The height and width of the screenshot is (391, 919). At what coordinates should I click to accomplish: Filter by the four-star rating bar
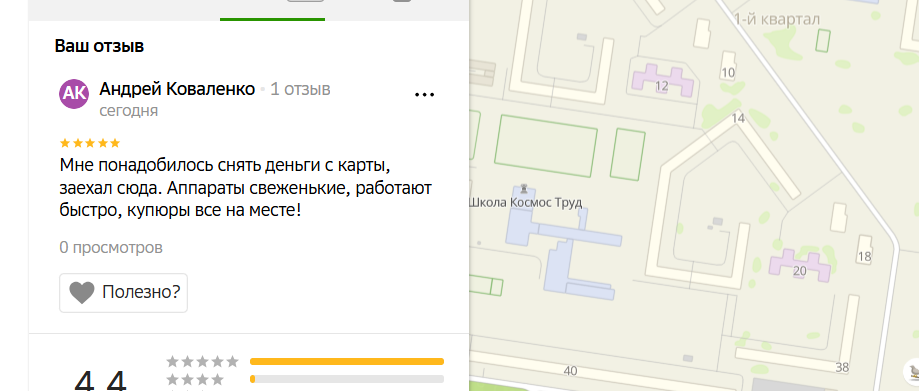click(347, 379)
